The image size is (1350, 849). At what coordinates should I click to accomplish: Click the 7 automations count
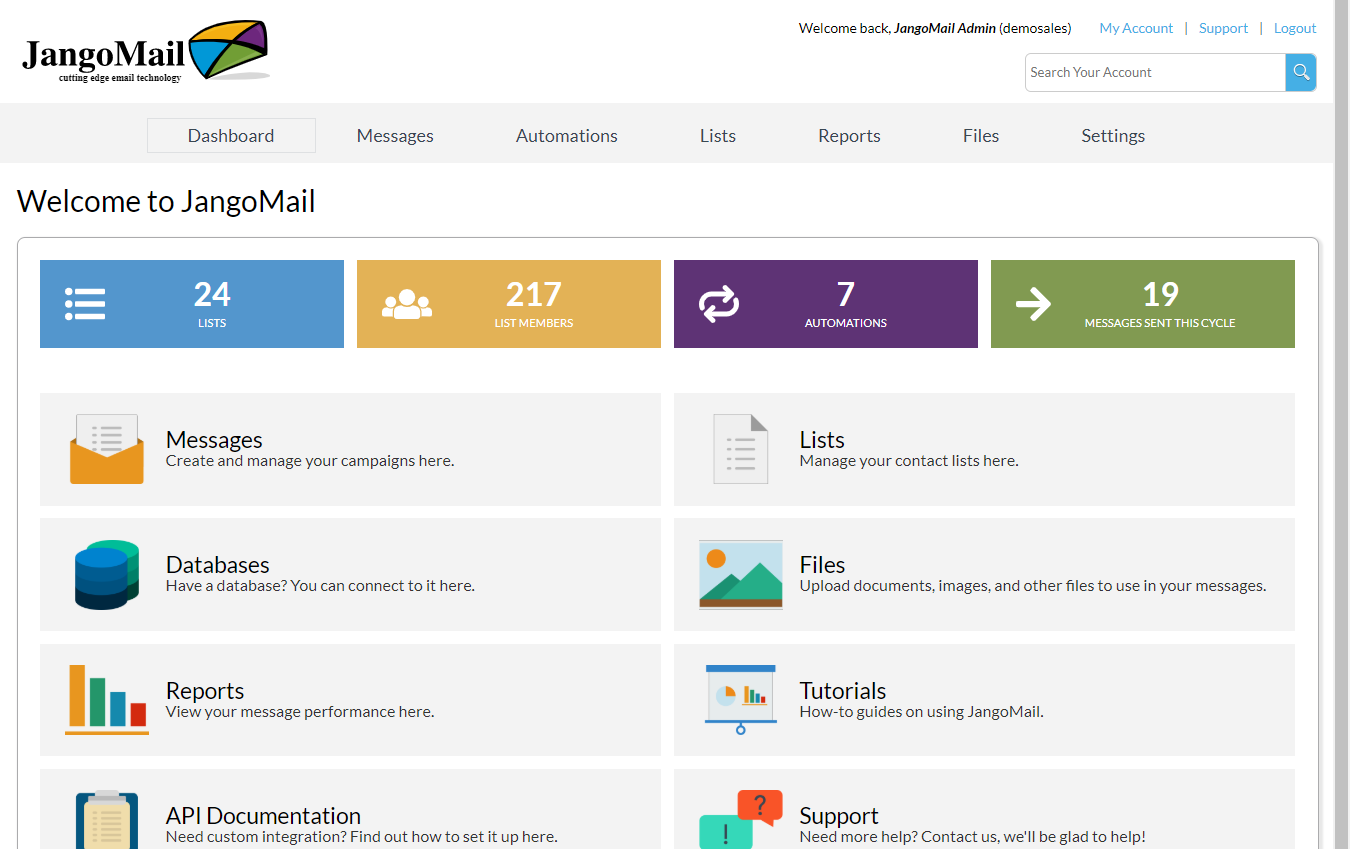point(846,294)
